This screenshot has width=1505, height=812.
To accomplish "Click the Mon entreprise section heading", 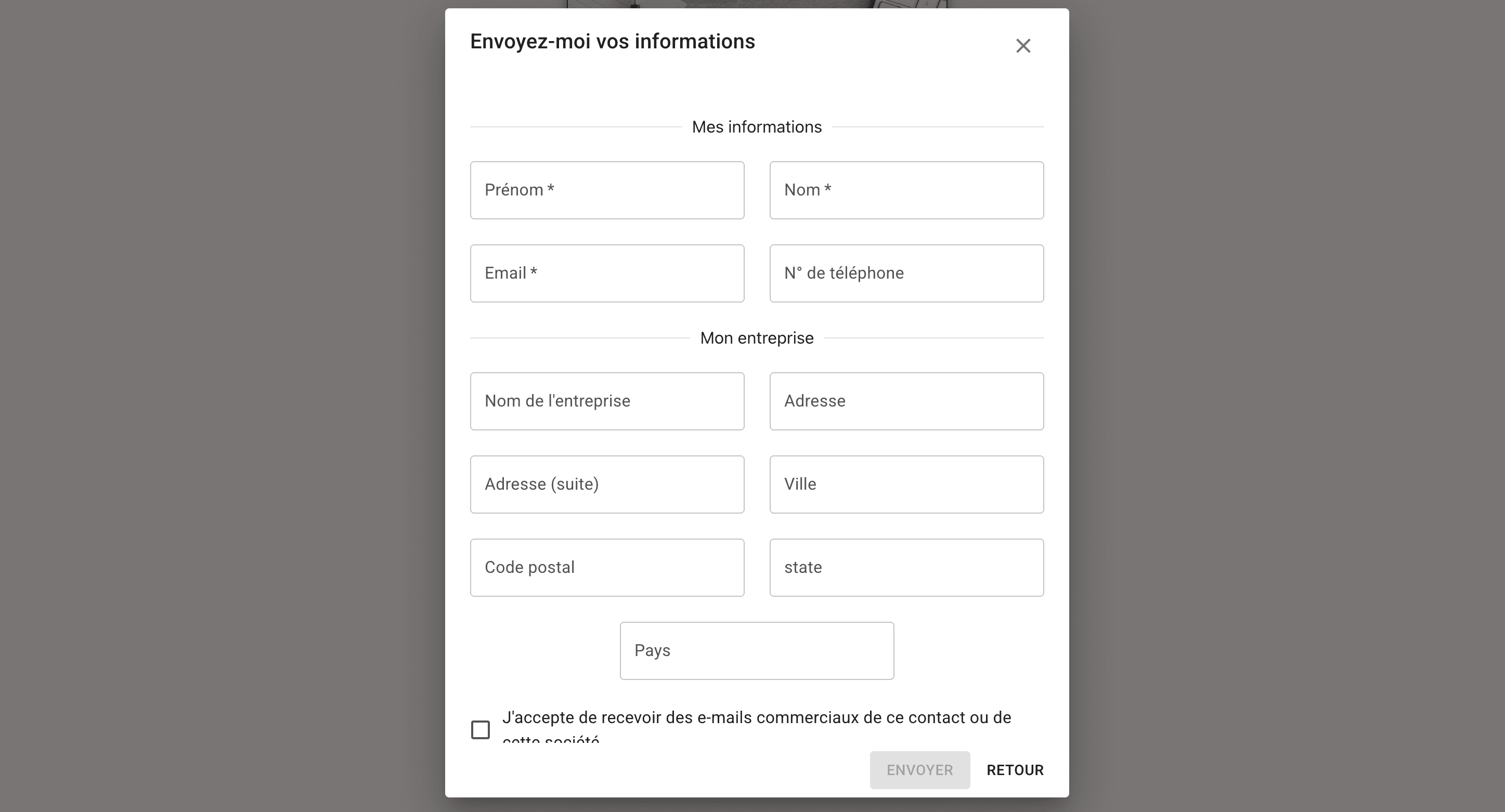I will (x=757, y=338).
